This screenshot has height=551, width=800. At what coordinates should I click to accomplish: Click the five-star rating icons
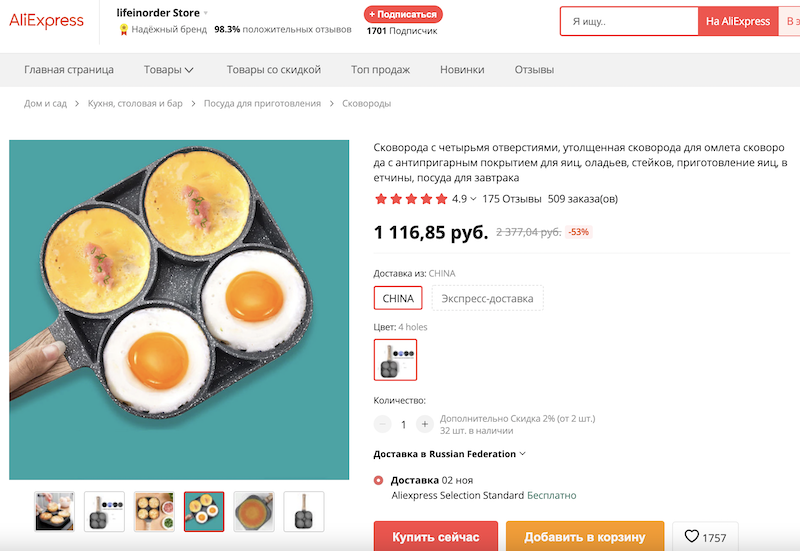pyautogui.click(x=411, y=199)
